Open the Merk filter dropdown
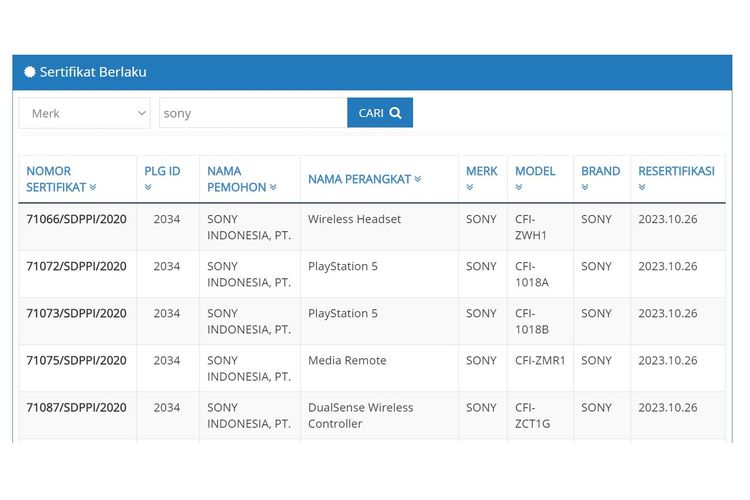The image size is (750, 500). pyautogui.click(x=84, y=113)
